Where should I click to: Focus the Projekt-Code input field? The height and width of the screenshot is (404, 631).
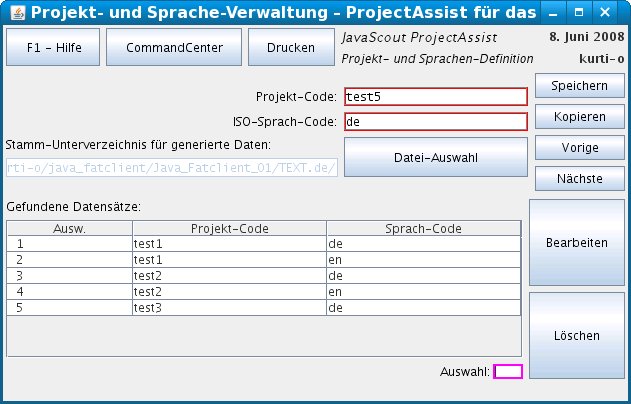point(435,97)
